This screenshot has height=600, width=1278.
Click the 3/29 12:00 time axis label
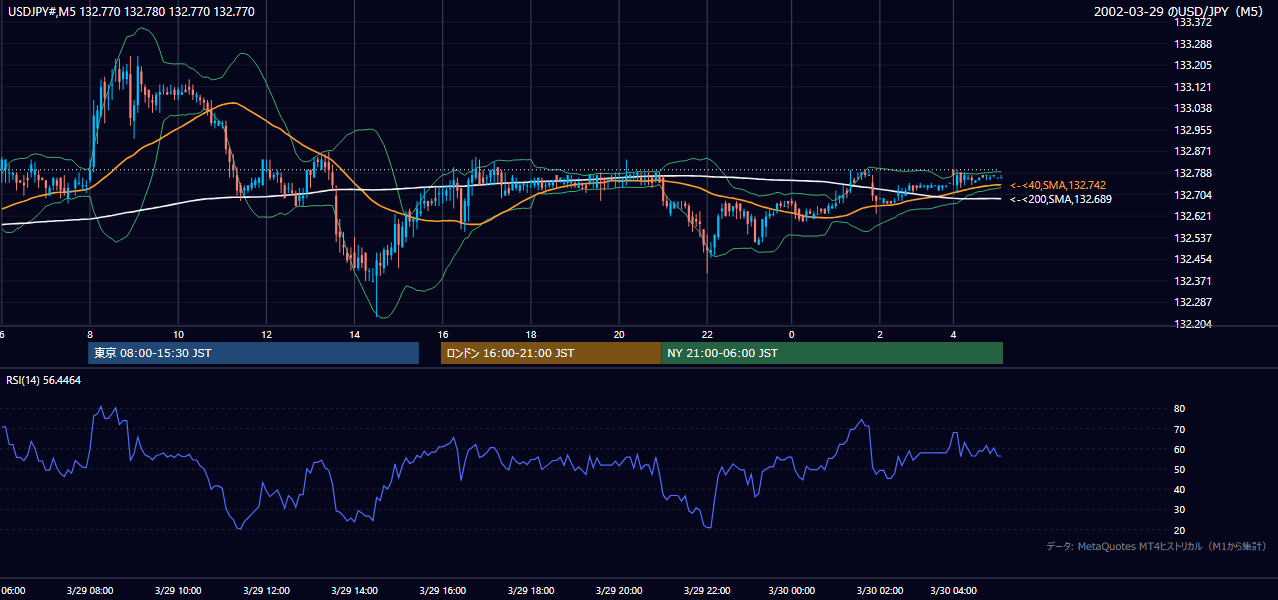[x=266, y=591]
